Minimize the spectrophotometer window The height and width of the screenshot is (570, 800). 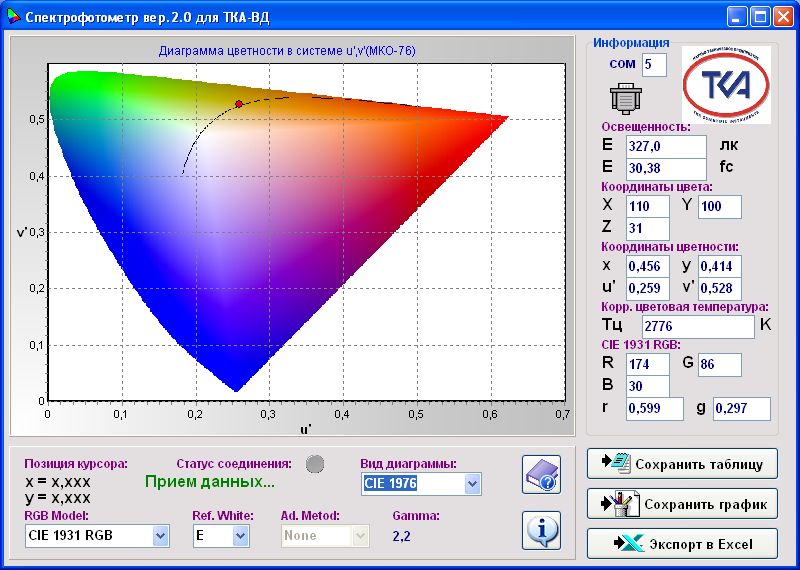coord(738,17)
